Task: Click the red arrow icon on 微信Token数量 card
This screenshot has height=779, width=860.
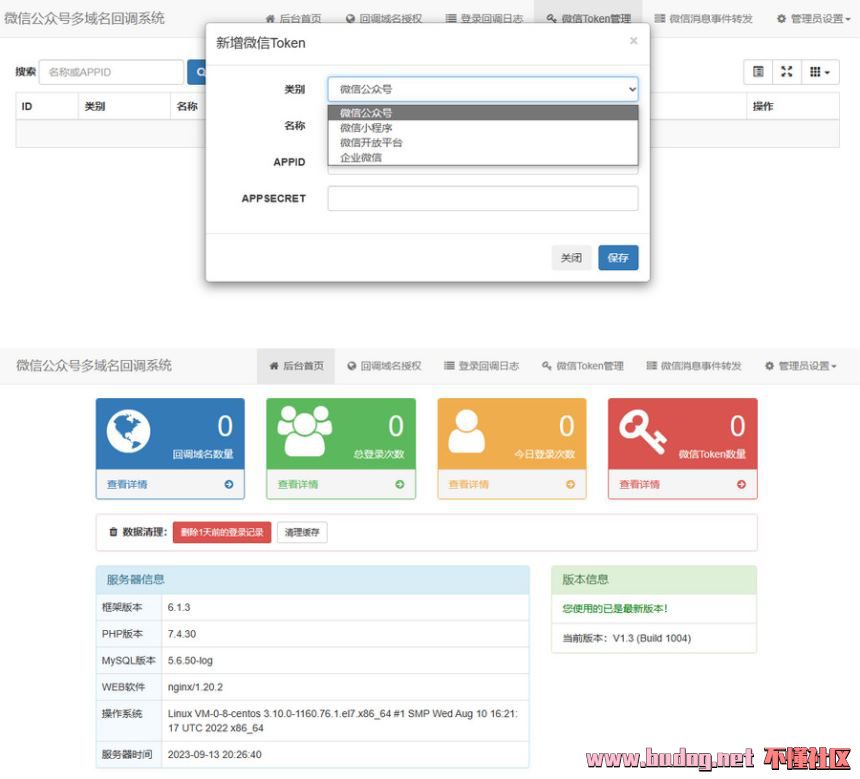Action: [x=742, y=484]
